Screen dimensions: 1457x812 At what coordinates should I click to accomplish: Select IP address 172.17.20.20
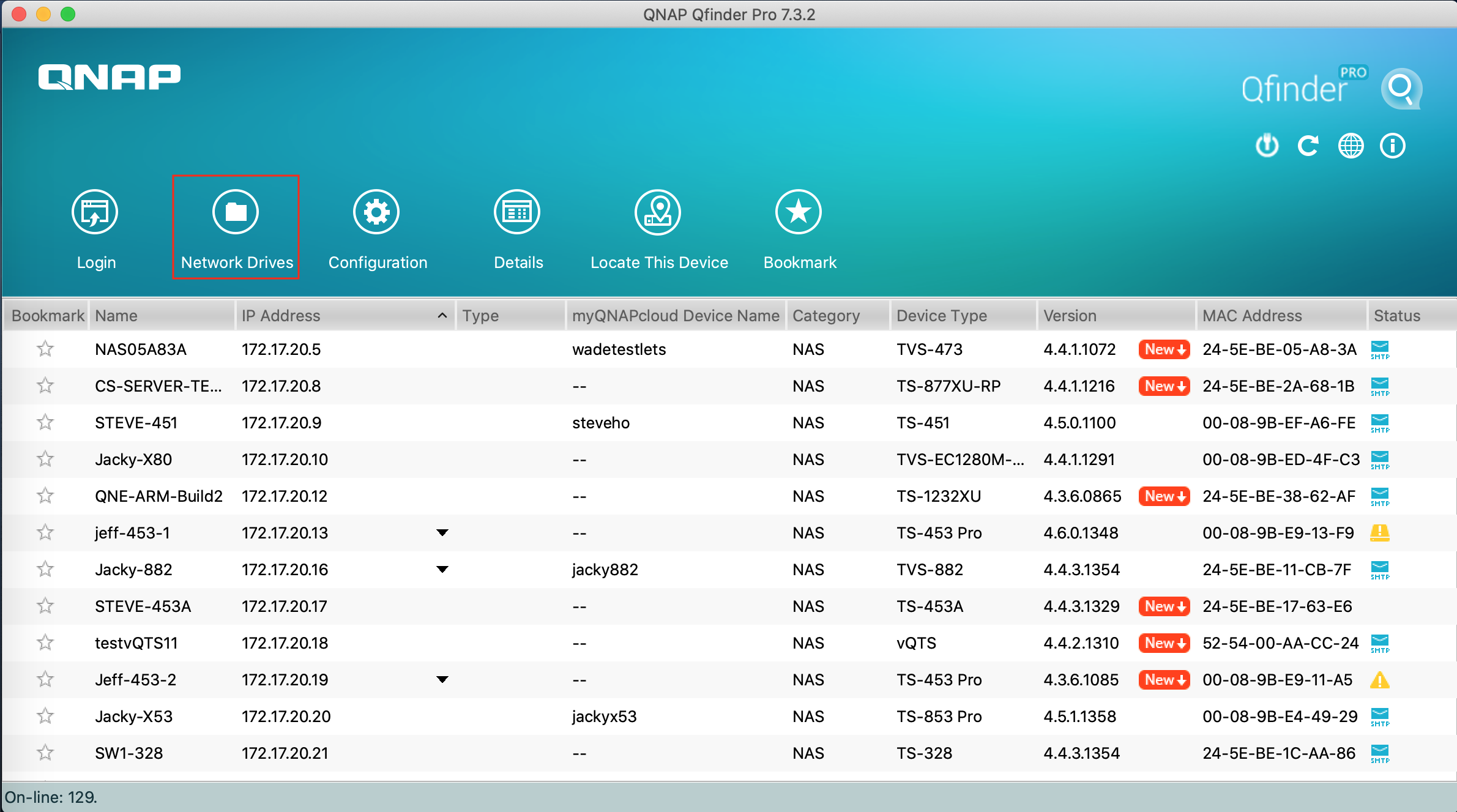pos(286,717)
